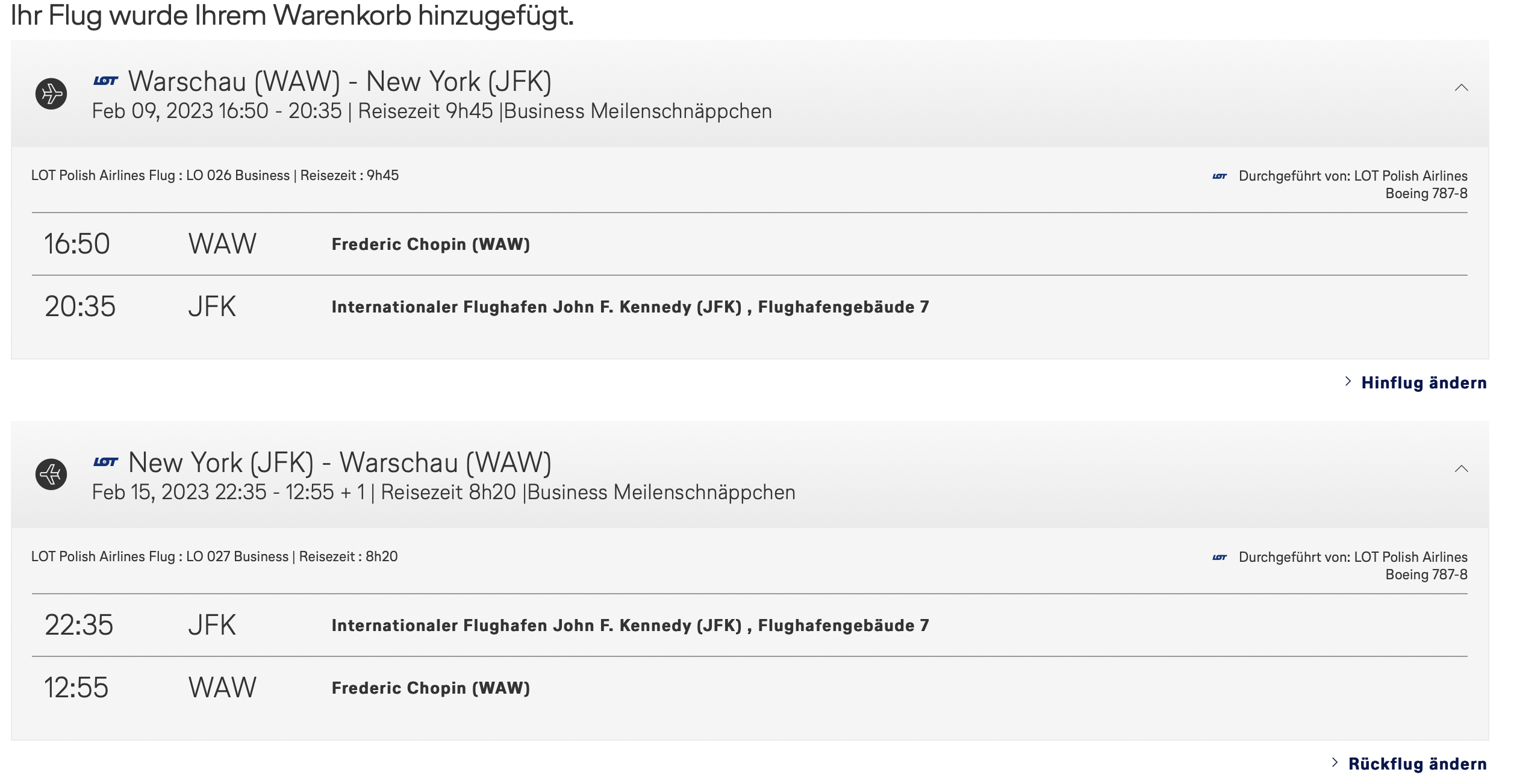Click the arrow before Hinflug ändern
Image resolution: width=1514 pixels, height=784 pixels.
1348,382
